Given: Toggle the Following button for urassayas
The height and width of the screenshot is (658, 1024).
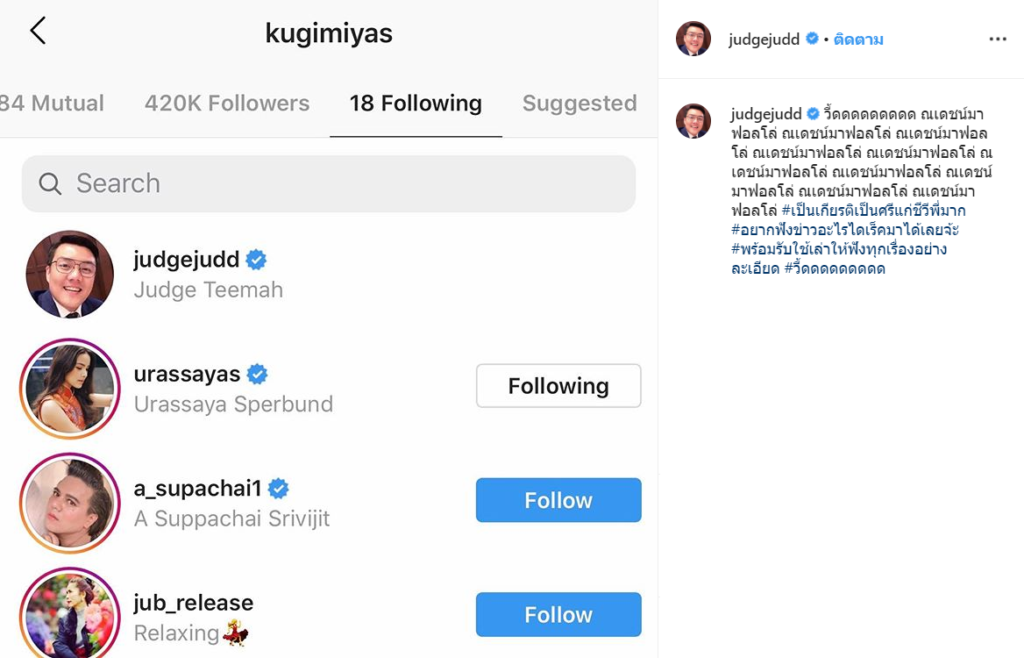Looking at the screenshot, I should click(558, 386).
